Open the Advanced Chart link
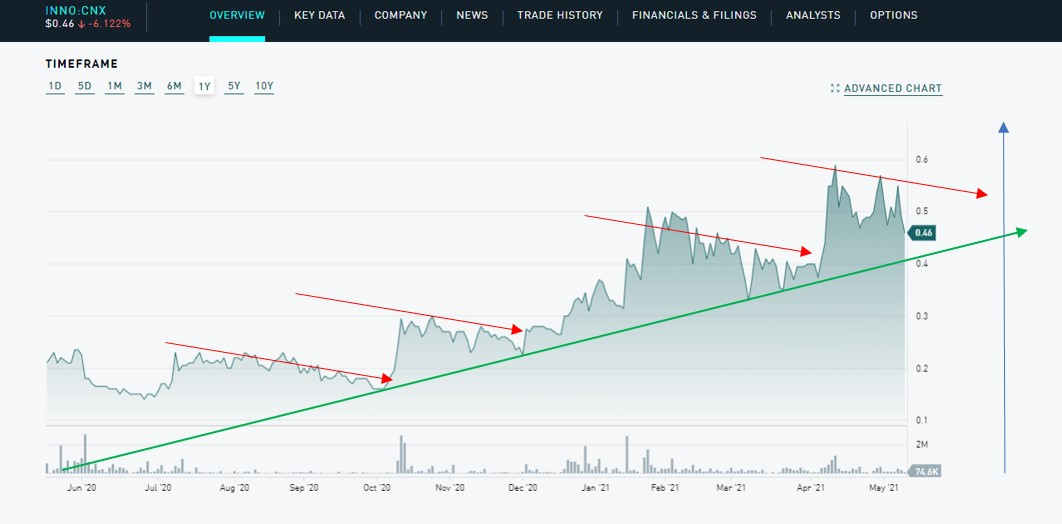 893,89
